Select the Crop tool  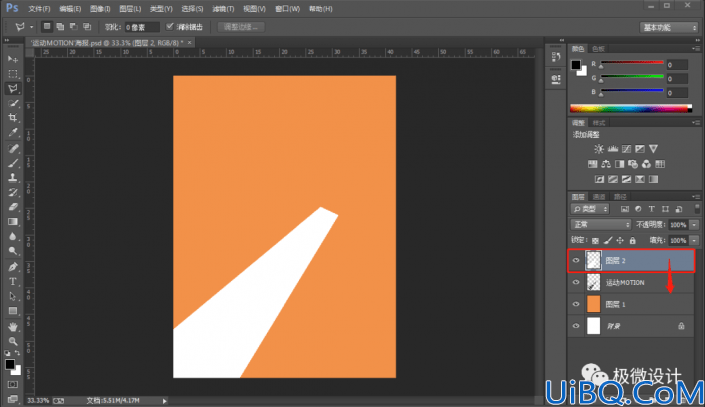pos(13,118)
